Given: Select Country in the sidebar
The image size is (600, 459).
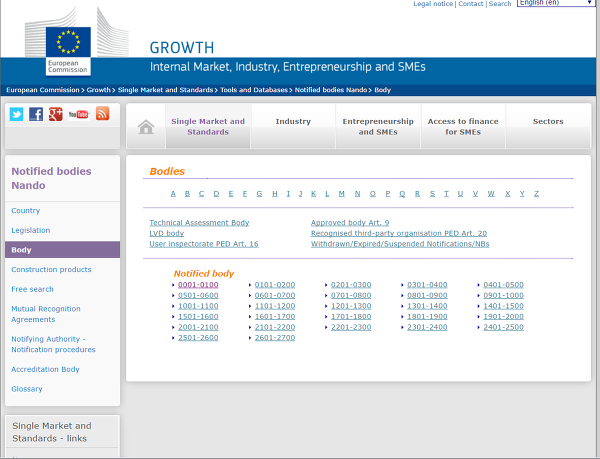Looking at the screenshot, I should [x=26, y=210].
